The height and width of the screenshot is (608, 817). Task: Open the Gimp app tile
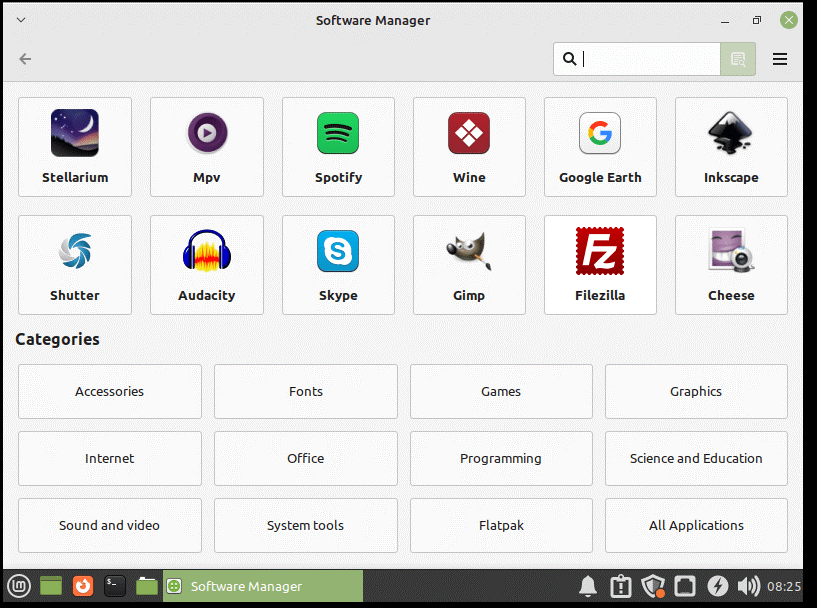pos(469,265)
